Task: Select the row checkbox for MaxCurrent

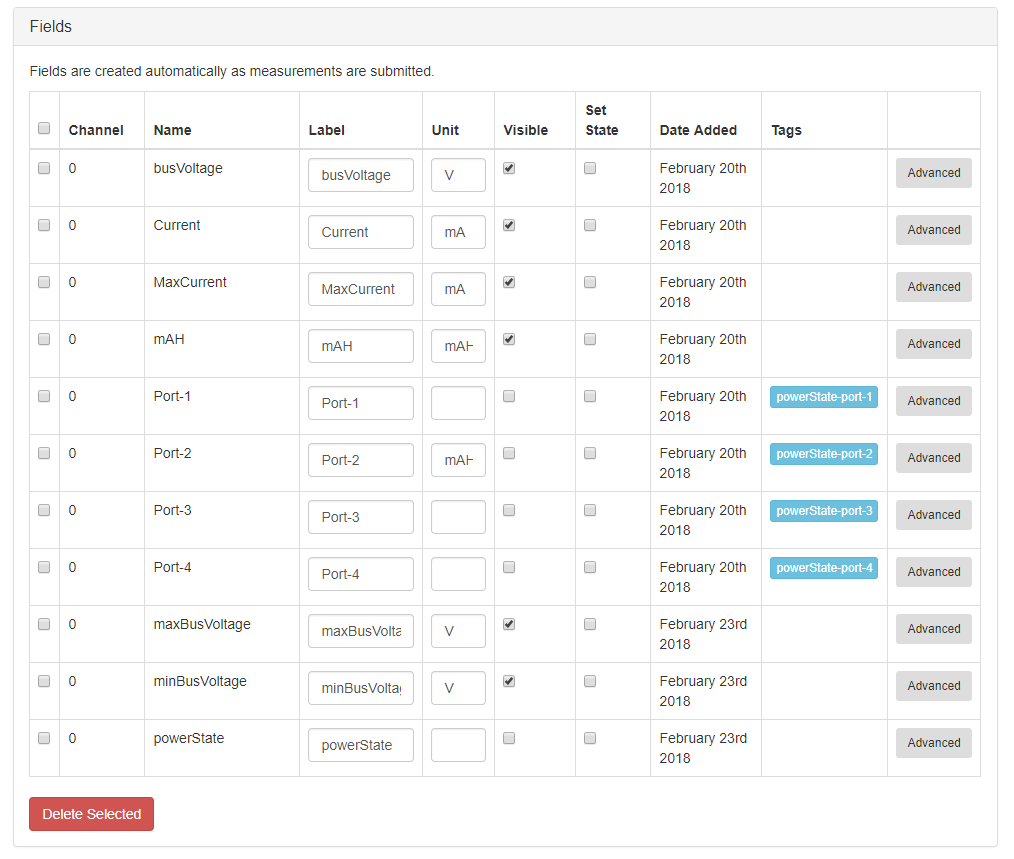Action: [44, 283]
